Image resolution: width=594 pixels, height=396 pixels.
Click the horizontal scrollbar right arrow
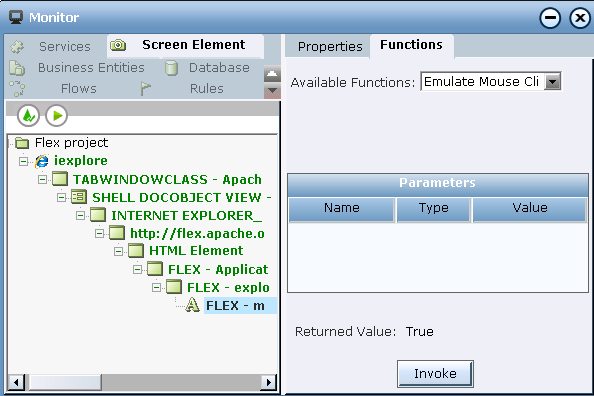(x=269, y=382)
